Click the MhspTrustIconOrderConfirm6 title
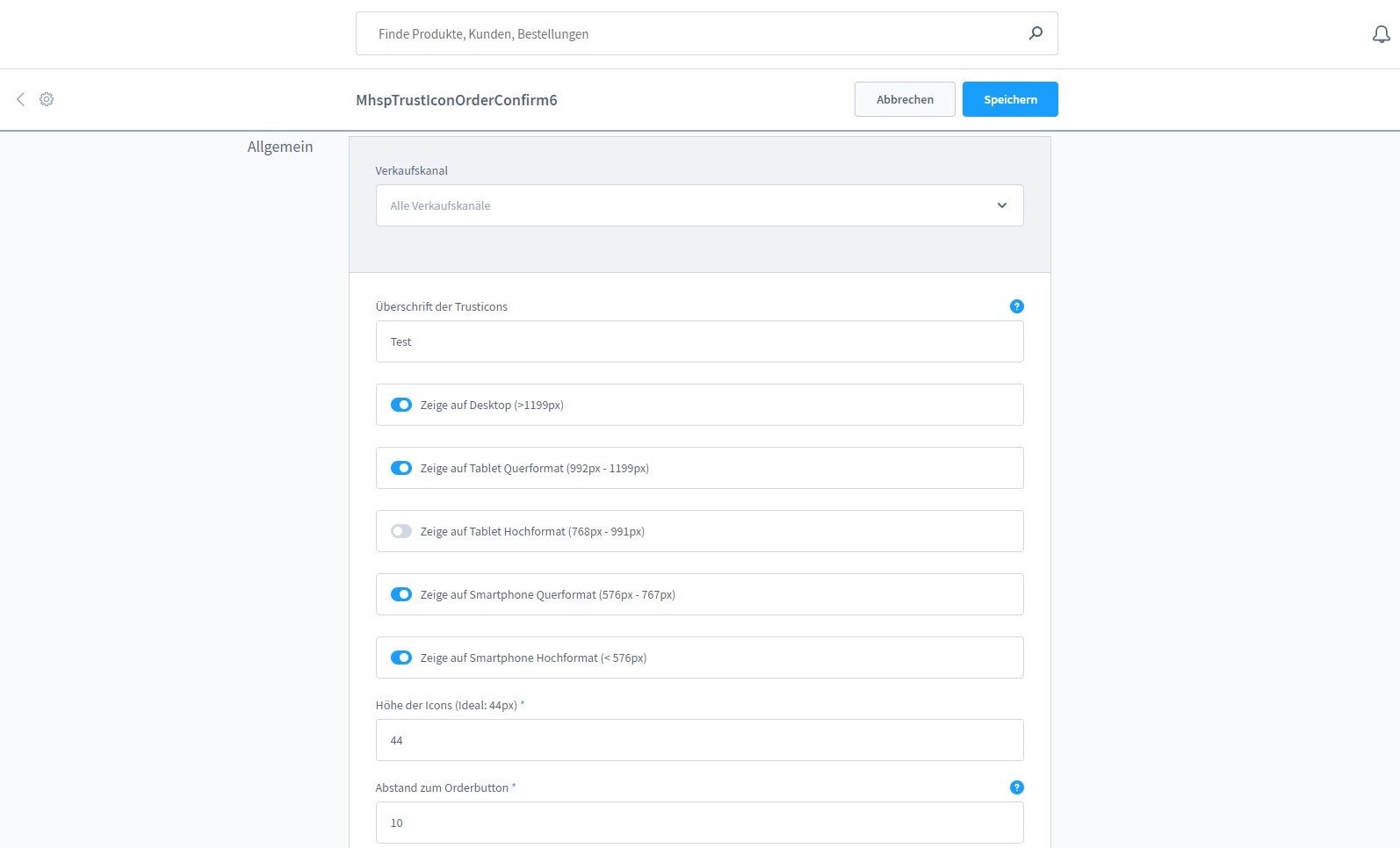Image resolution: width=1400 pixels, height=848 pixels. (456, 100)
